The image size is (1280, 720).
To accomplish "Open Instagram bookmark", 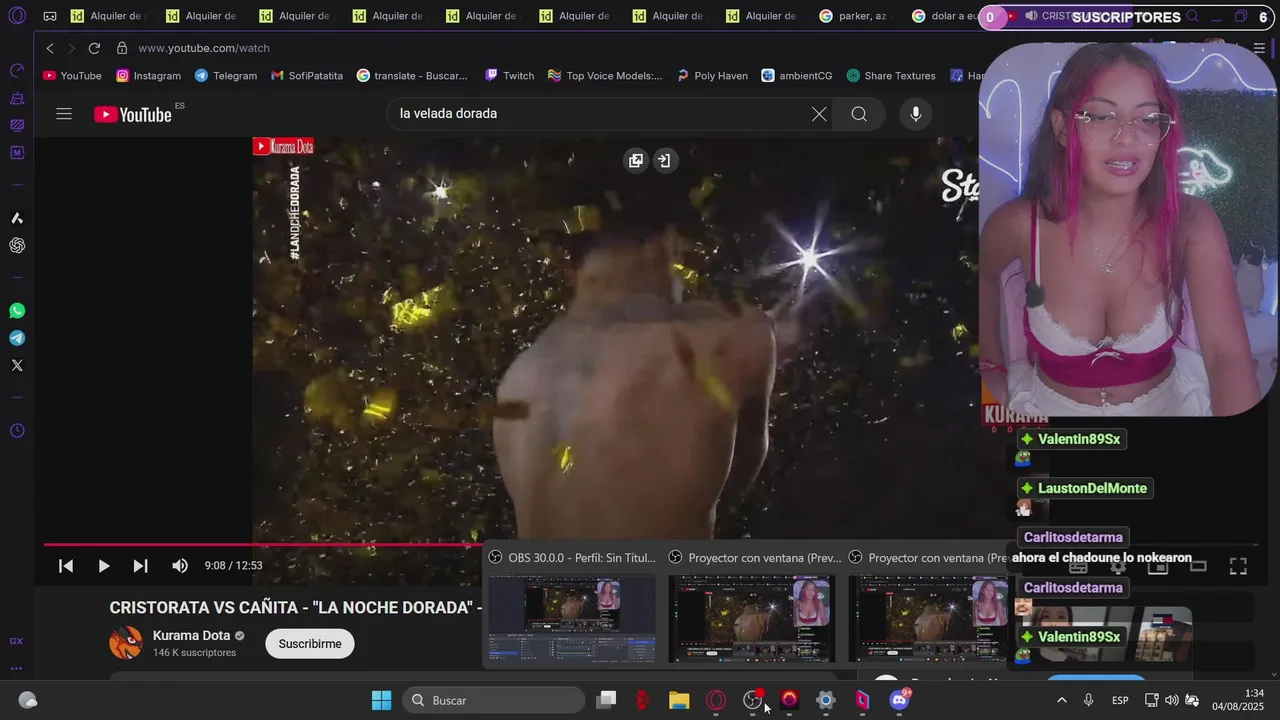I will click(x=148, y=76).
